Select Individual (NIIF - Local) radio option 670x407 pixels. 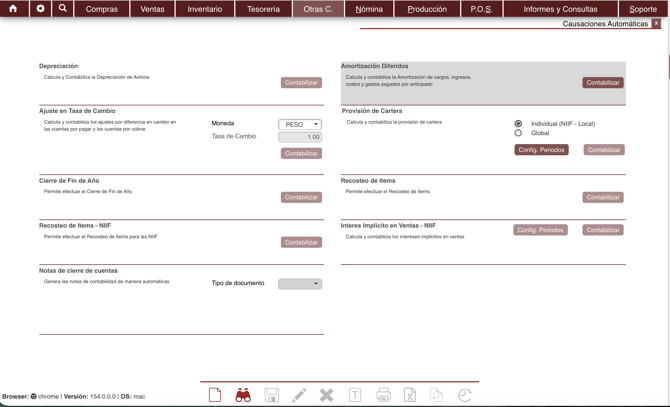point(518,123)
